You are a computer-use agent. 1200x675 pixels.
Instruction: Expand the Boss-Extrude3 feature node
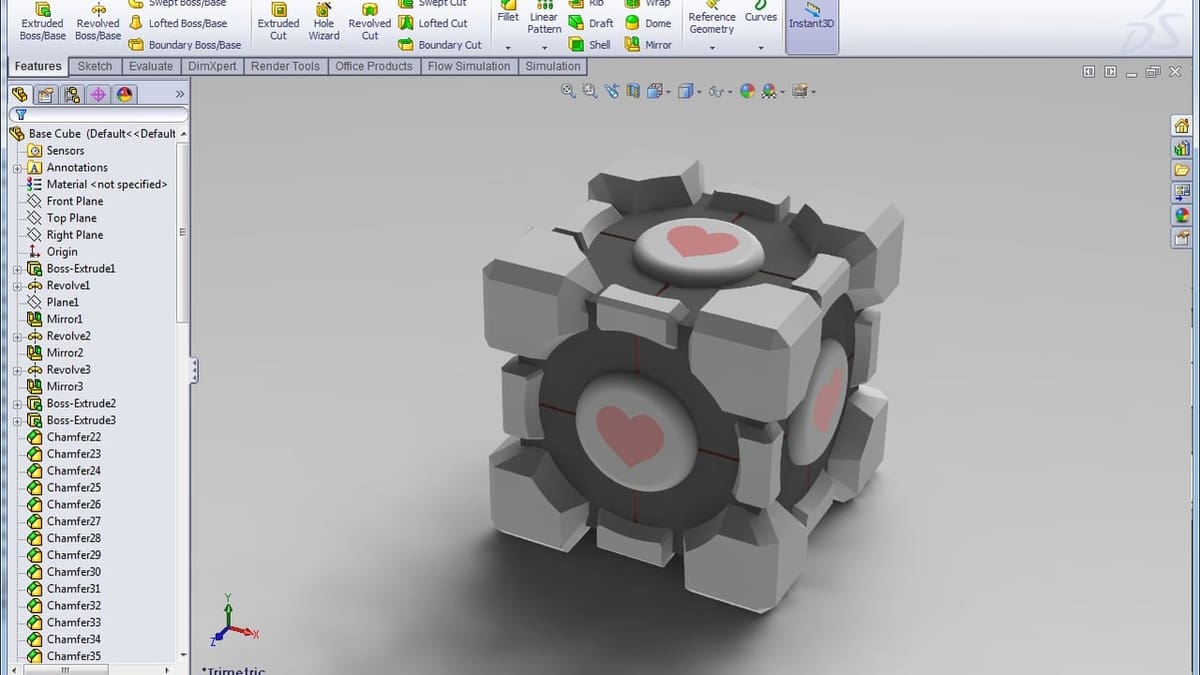(17, 420)
